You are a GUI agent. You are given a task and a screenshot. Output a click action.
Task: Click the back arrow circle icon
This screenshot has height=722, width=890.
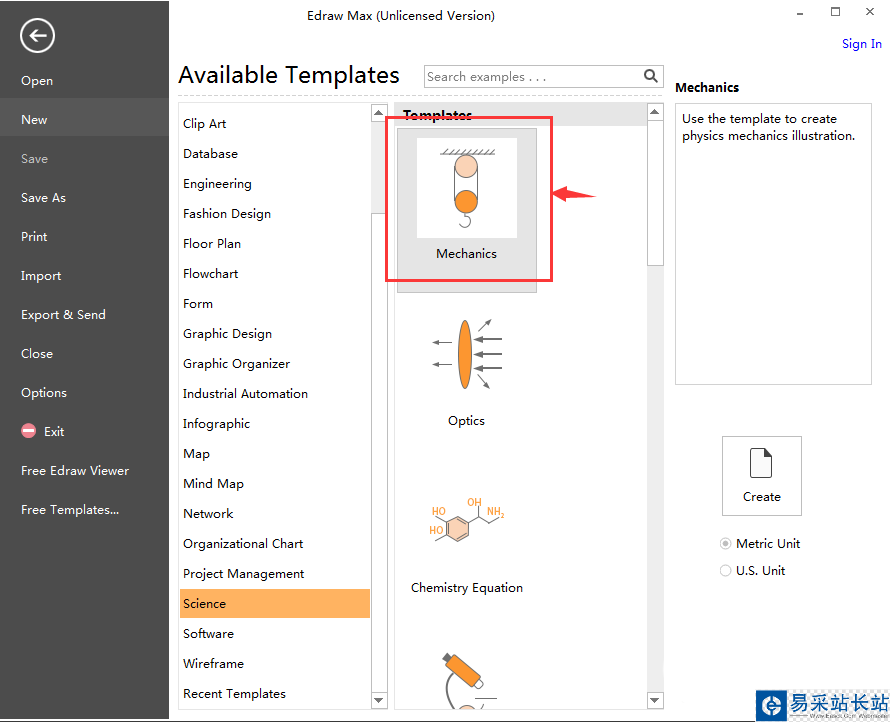37,37
